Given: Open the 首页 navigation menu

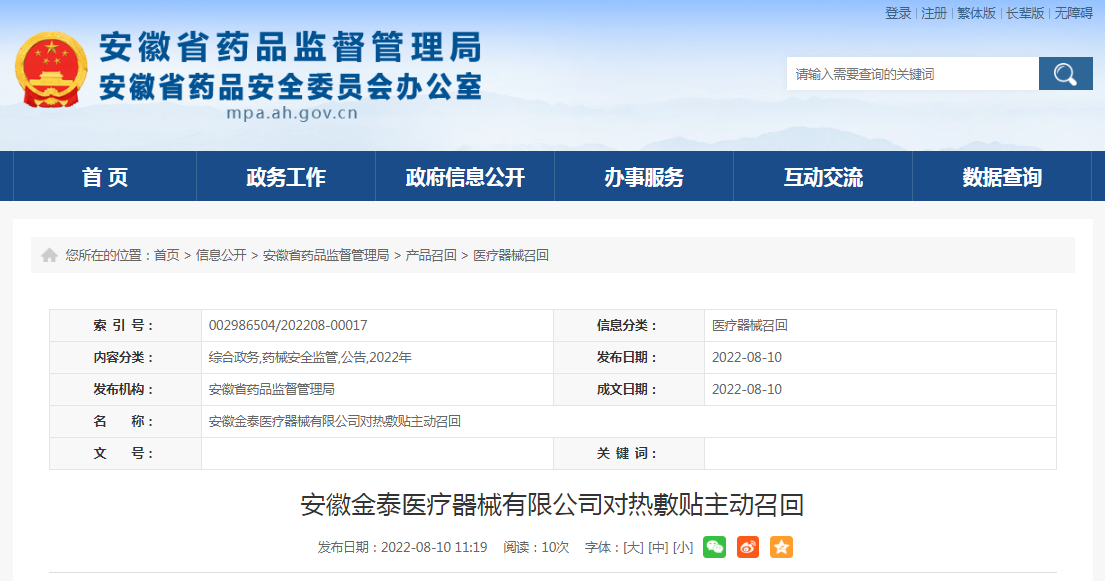Looking at the screenshot, I should tap(105, 177).
